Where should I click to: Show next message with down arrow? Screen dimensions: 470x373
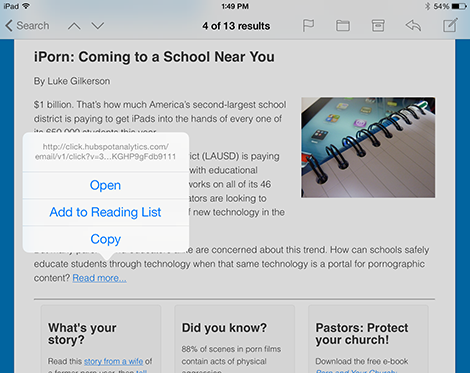pyautogui.click(x=98, y=26)
